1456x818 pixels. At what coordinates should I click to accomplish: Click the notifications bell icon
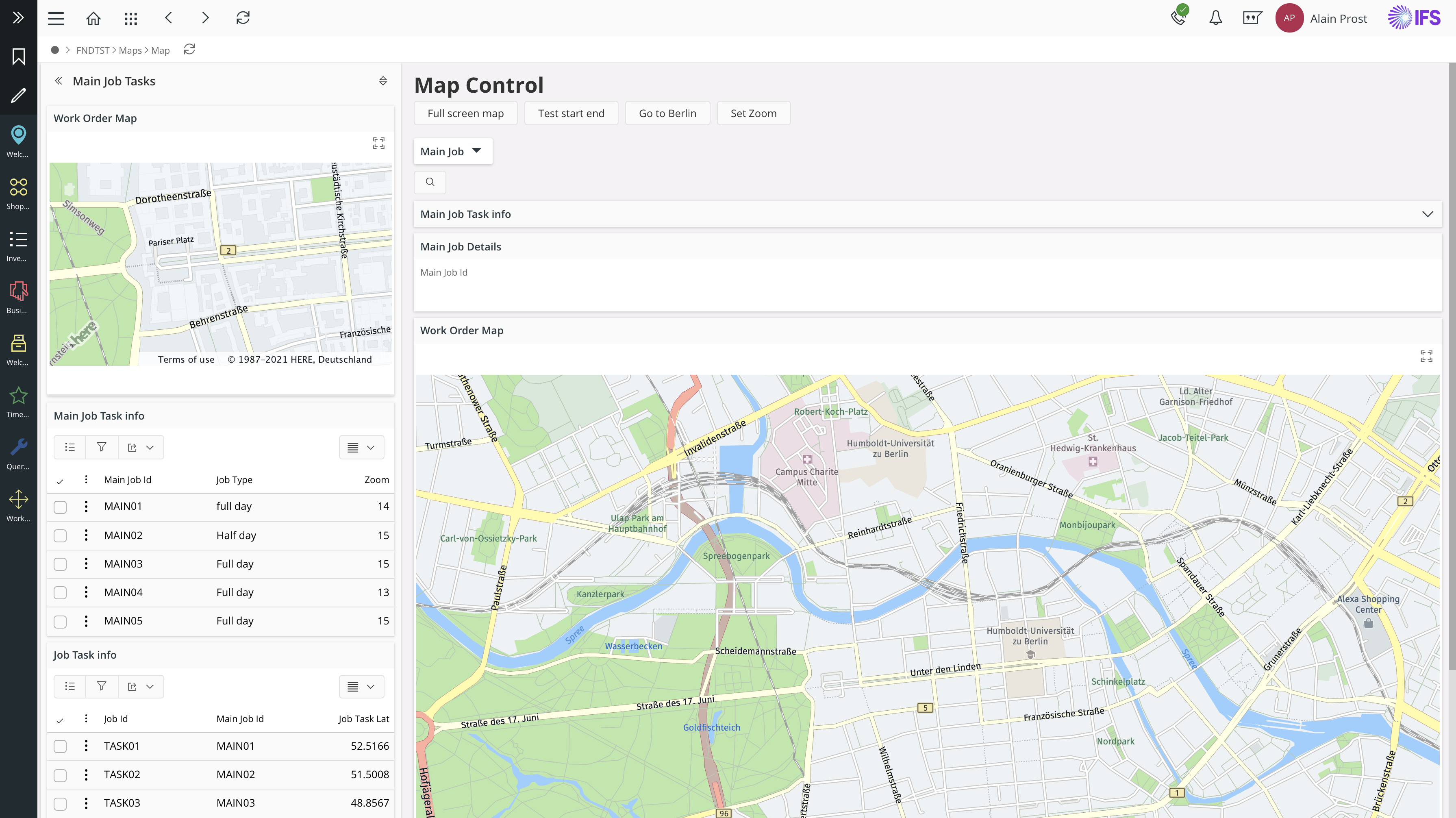[x=1215, y=18]
